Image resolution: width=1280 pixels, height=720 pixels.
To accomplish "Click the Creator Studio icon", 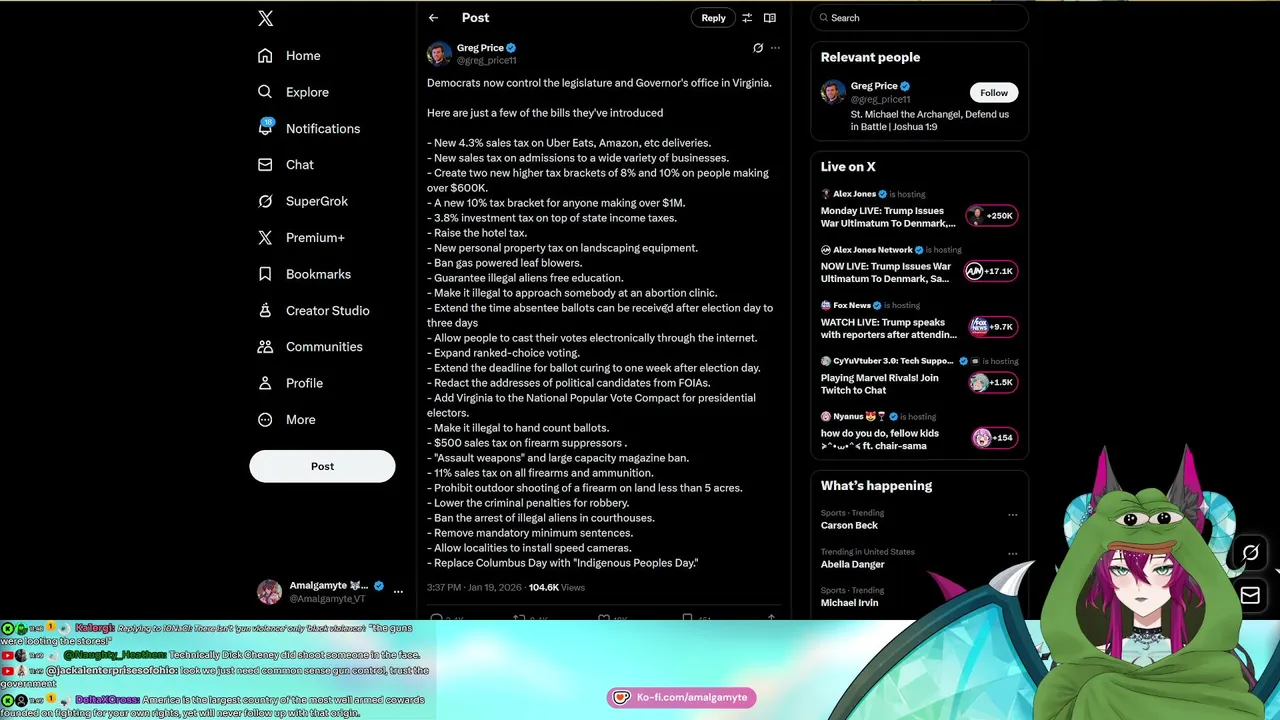I will pyautogui.click(x=265, y=310).
